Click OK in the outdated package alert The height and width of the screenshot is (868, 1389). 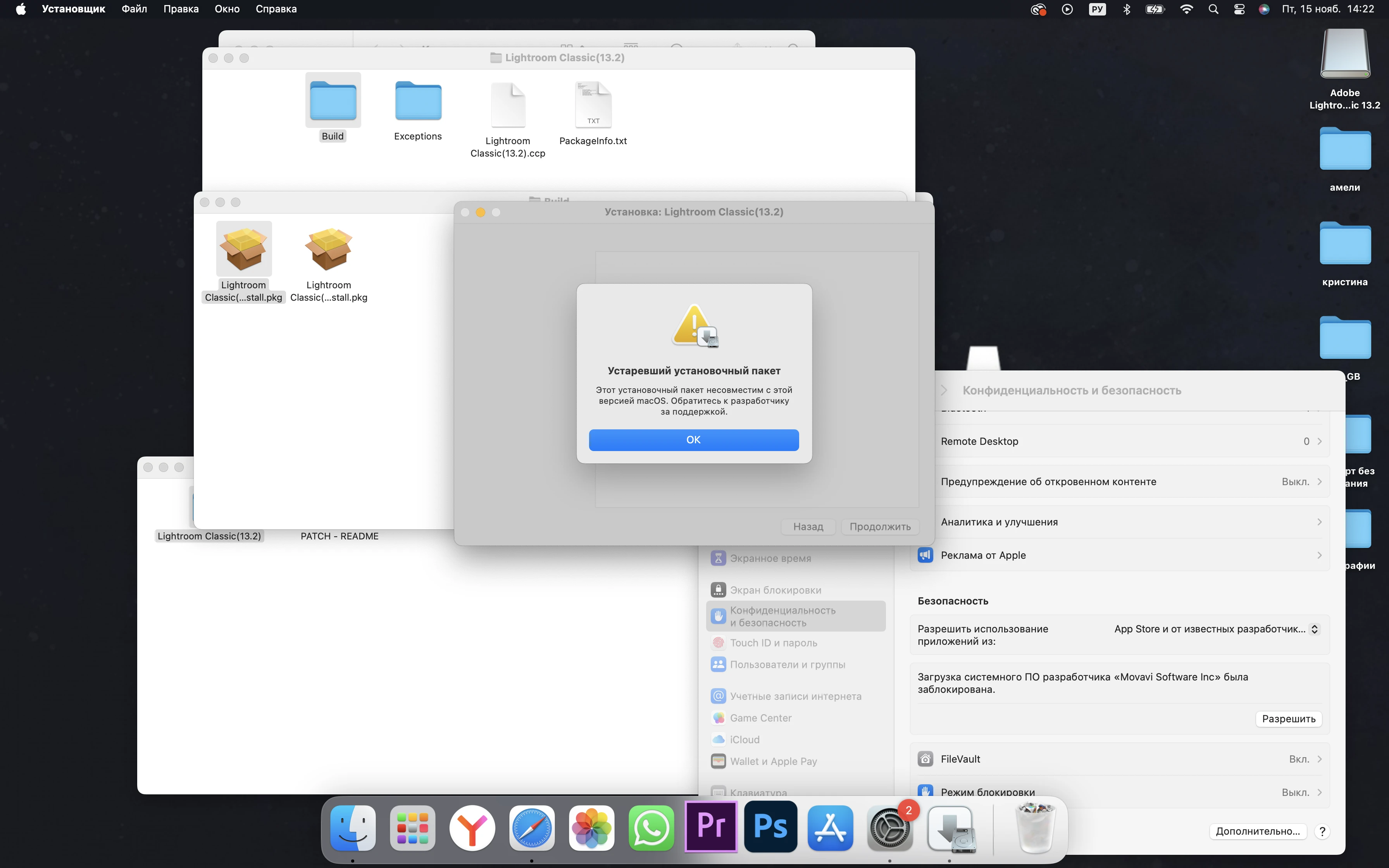tap(693, 440)
